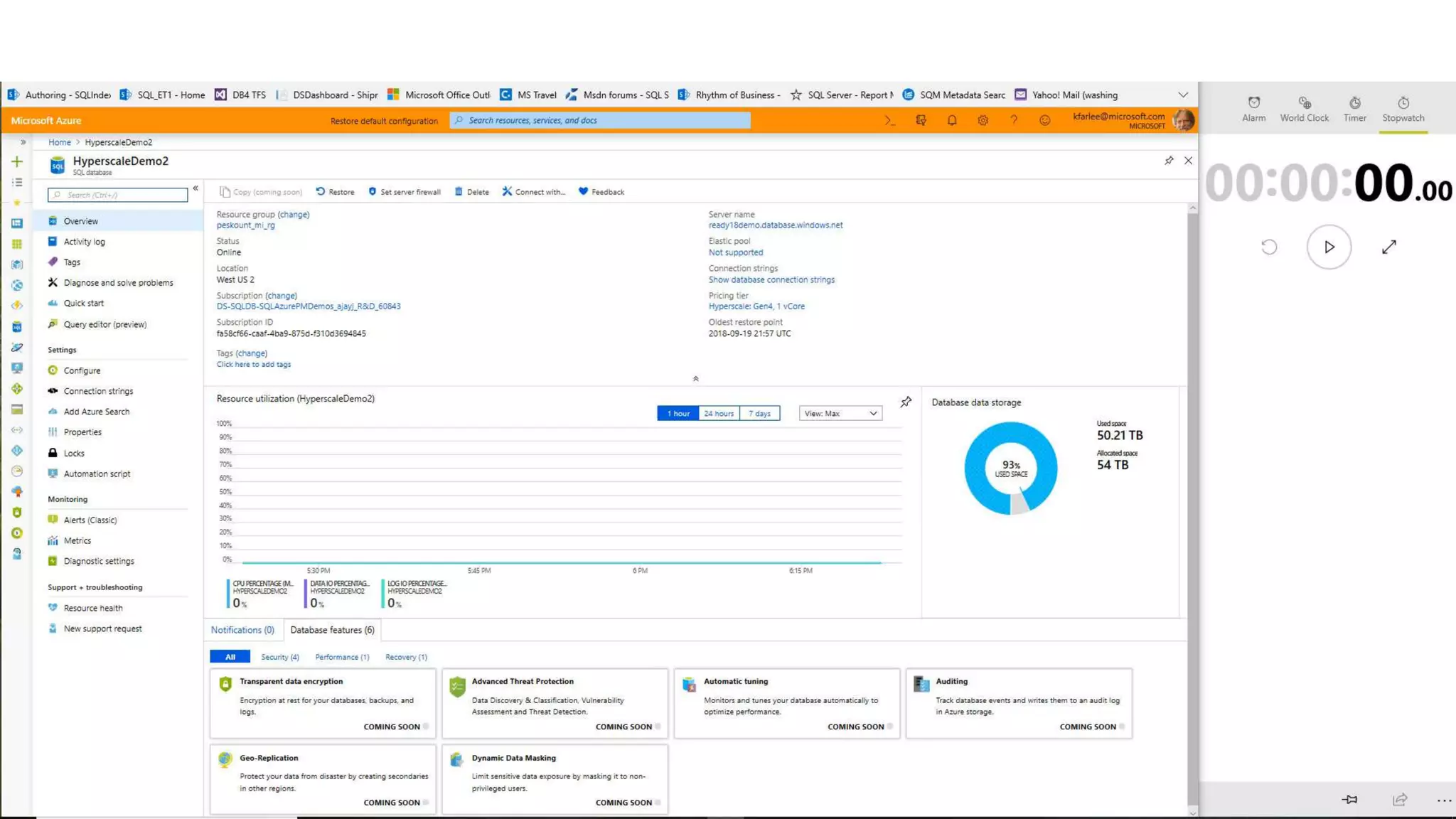
Task: Click Connect with... in the toolbar
Action: pos(533,192)
